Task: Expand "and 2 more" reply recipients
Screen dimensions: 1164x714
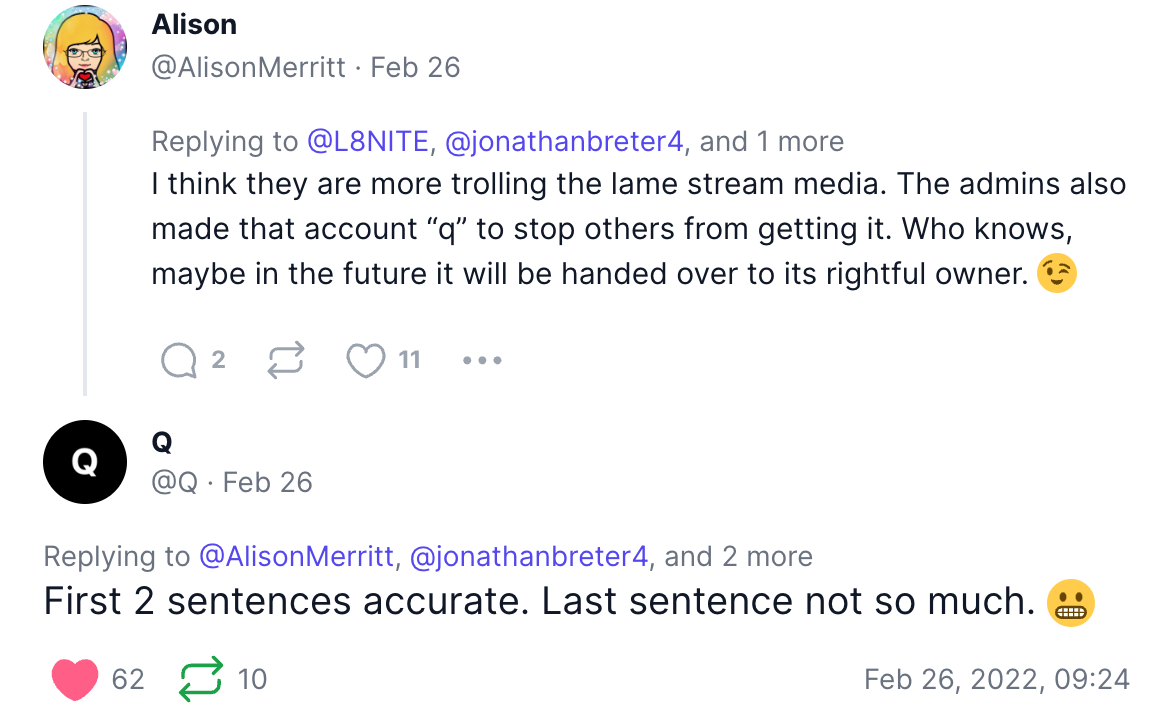Action: point(738,556)
